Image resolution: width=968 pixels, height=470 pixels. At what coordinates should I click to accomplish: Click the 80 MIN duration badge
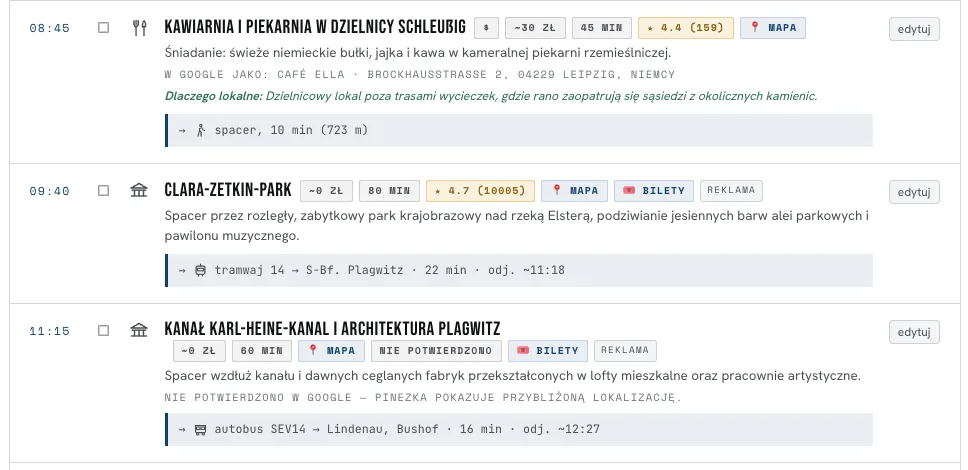(390, 191)
